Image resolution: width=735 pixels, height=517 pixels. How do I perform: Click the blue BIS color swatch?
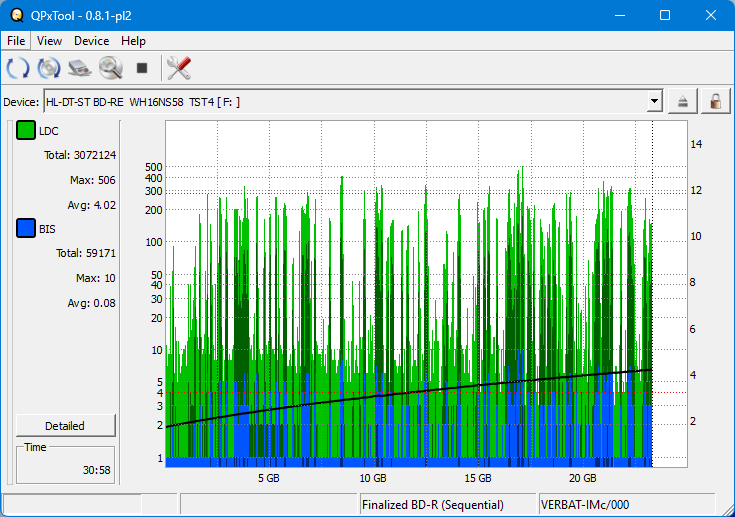tap(26, 228)
